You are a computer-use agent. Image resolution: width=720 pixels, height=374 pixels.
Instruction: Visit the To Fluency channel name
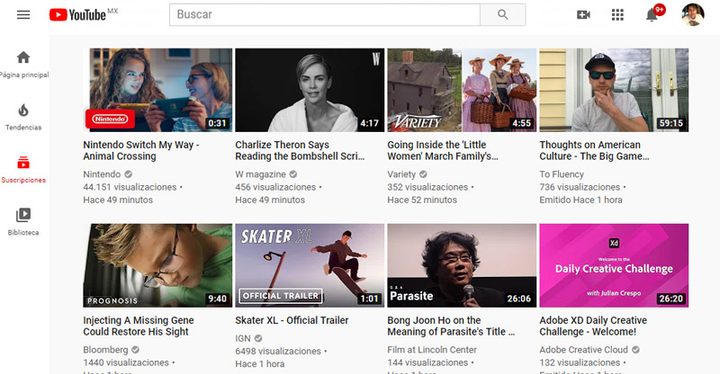tap(562, 174)
